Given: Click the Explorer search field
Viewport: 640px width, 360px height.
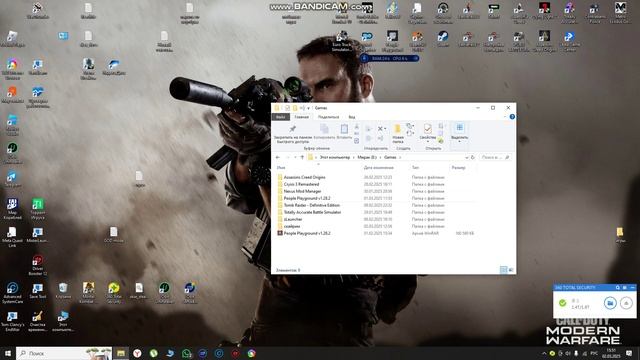Looking at the screenshot, I should coord(495,157).
